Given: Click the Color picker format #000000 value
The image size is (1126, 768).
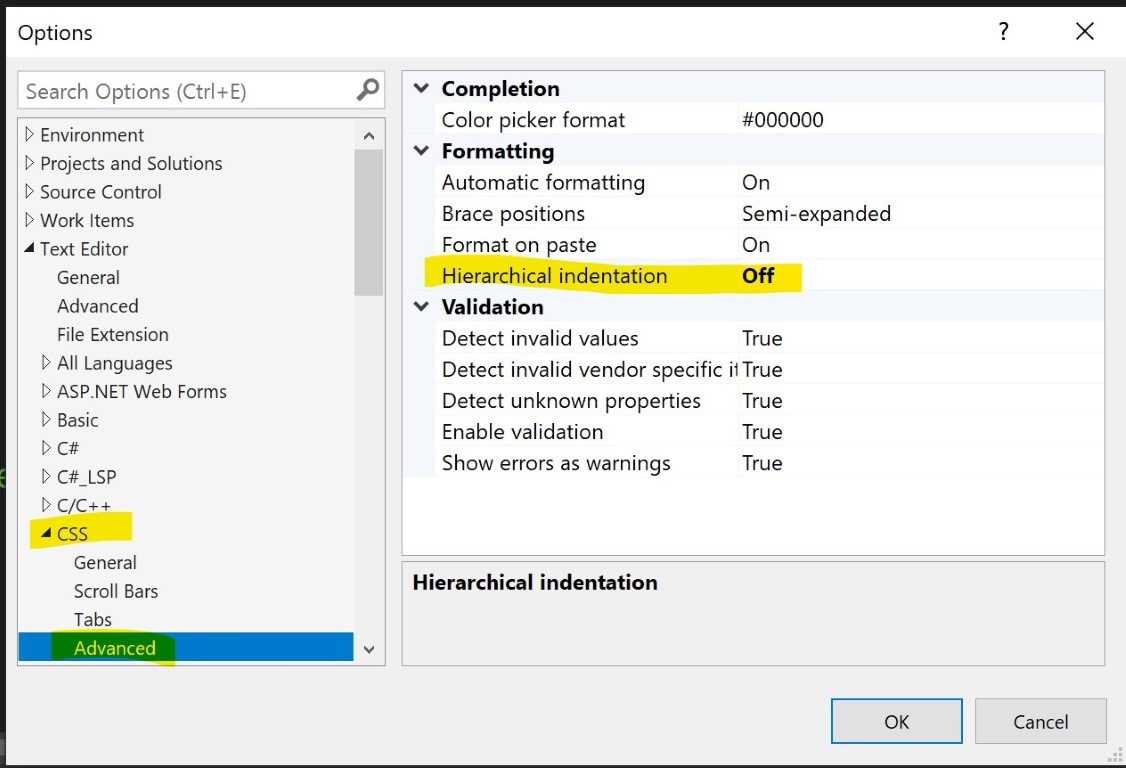Looking at the screenshot, I should pyautogui.click(x=783, y=120).
